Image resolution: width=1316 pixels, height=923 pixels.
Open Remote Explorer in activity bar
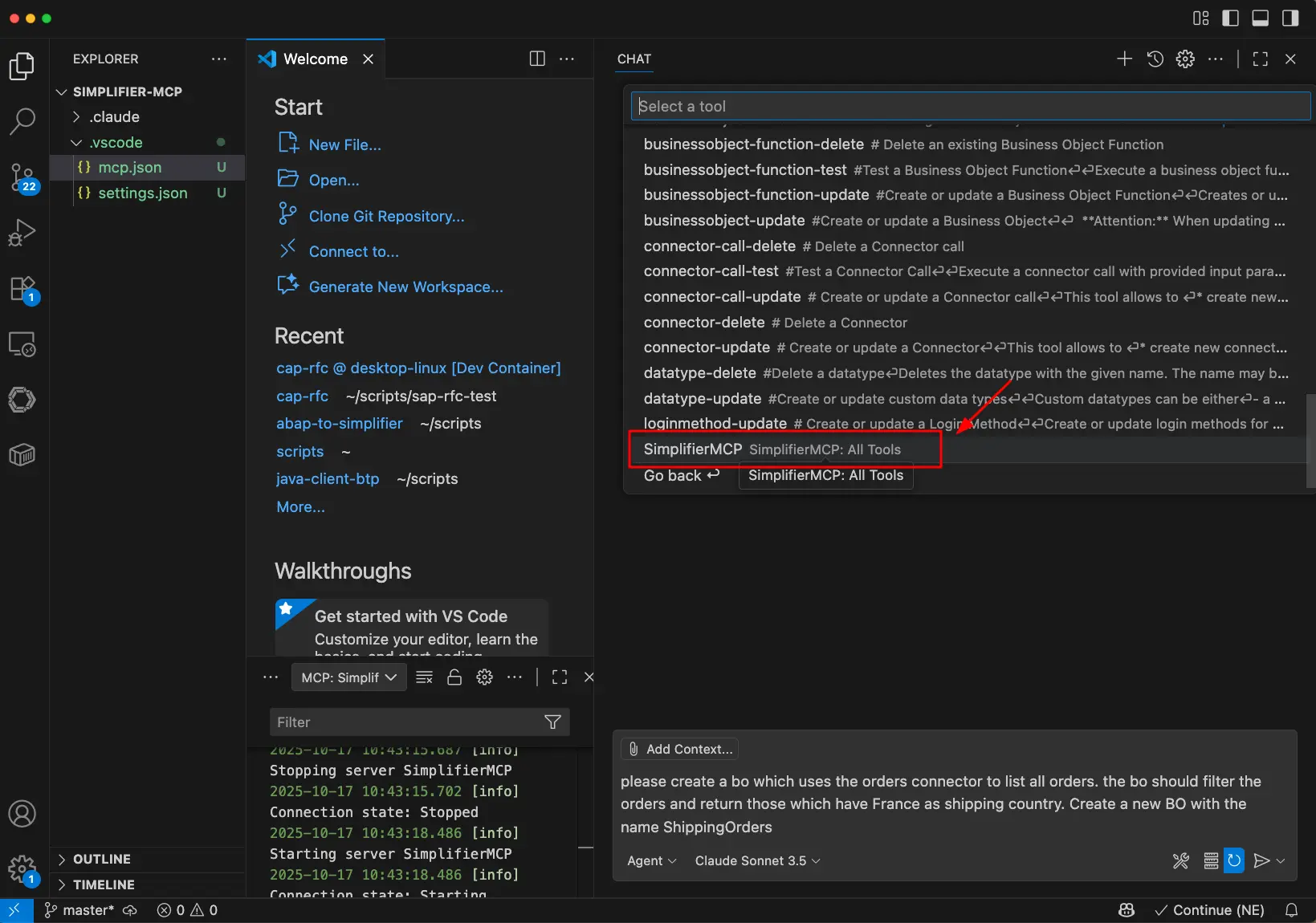[x=22, y=344]
